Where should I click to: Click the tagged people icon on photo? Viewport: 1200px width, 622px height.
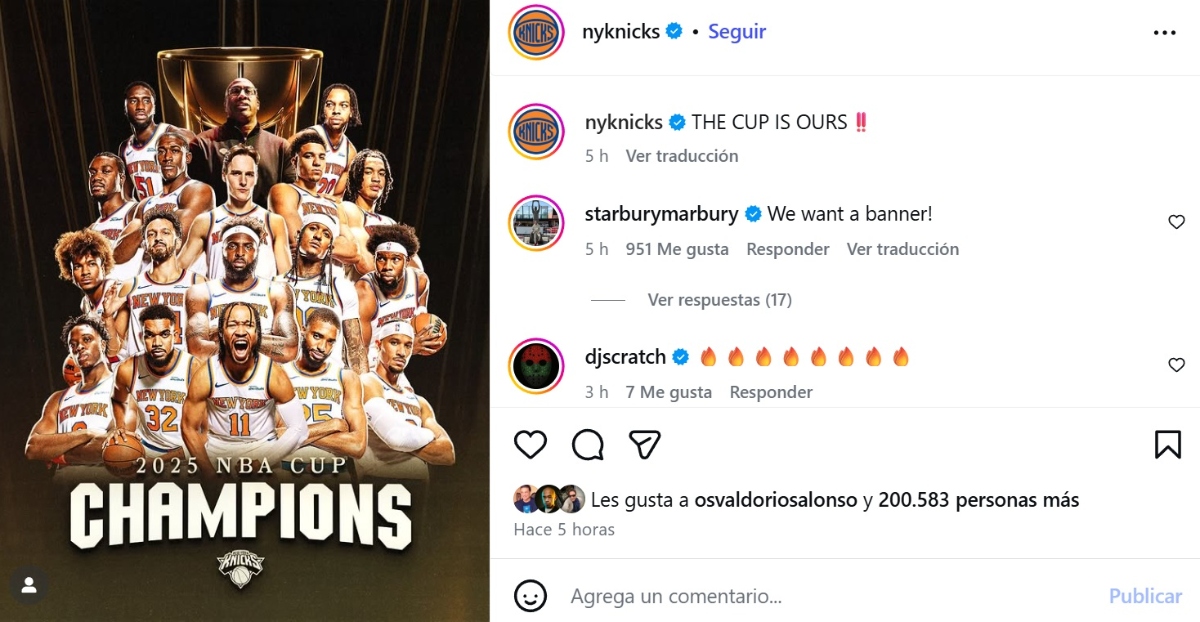[29, 585]
